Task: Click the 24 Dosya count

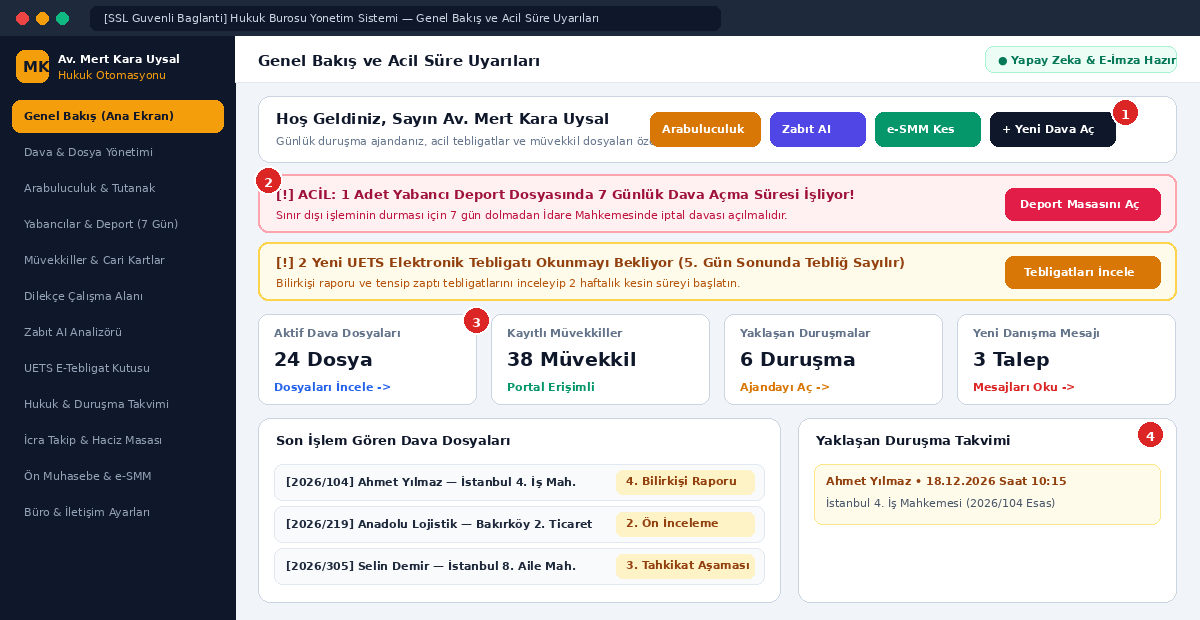Action: [323, 360]
